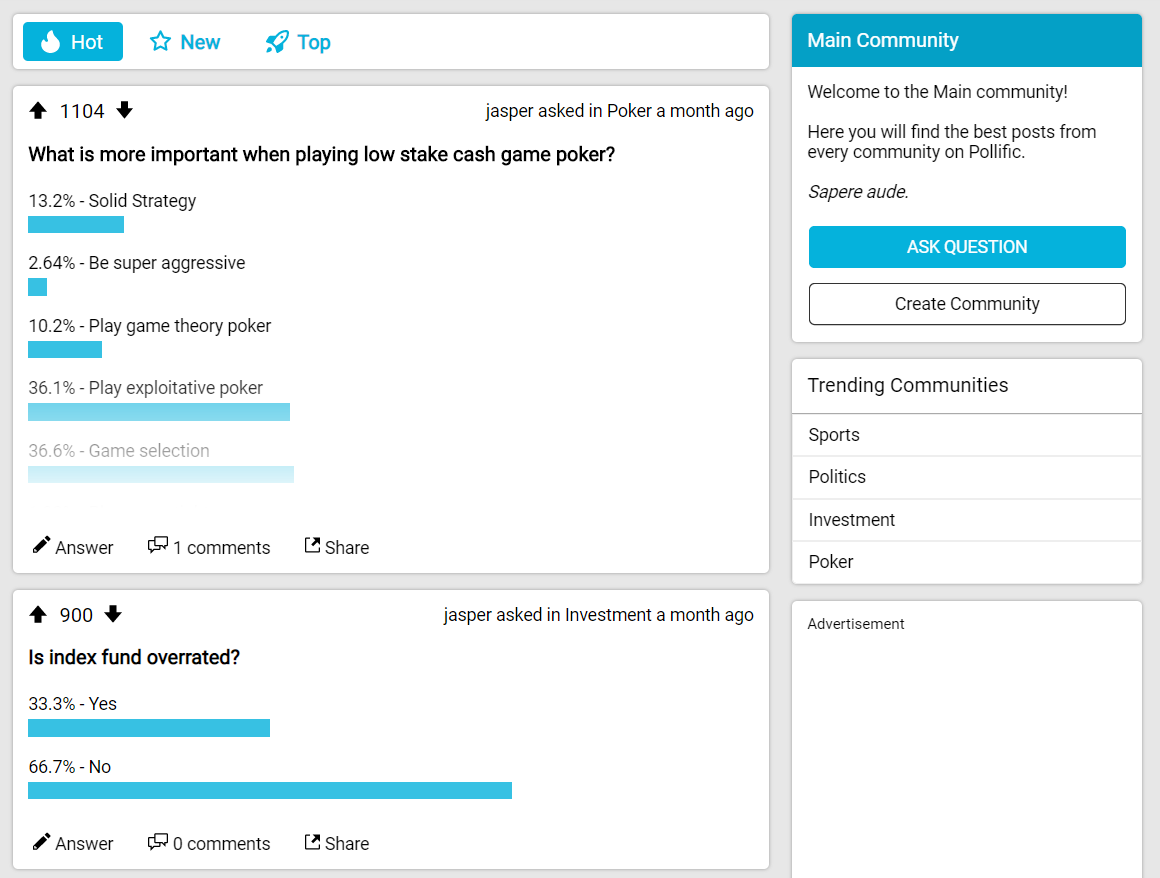Switch to the New tab

pyautogui.click(x=185, y=42)
